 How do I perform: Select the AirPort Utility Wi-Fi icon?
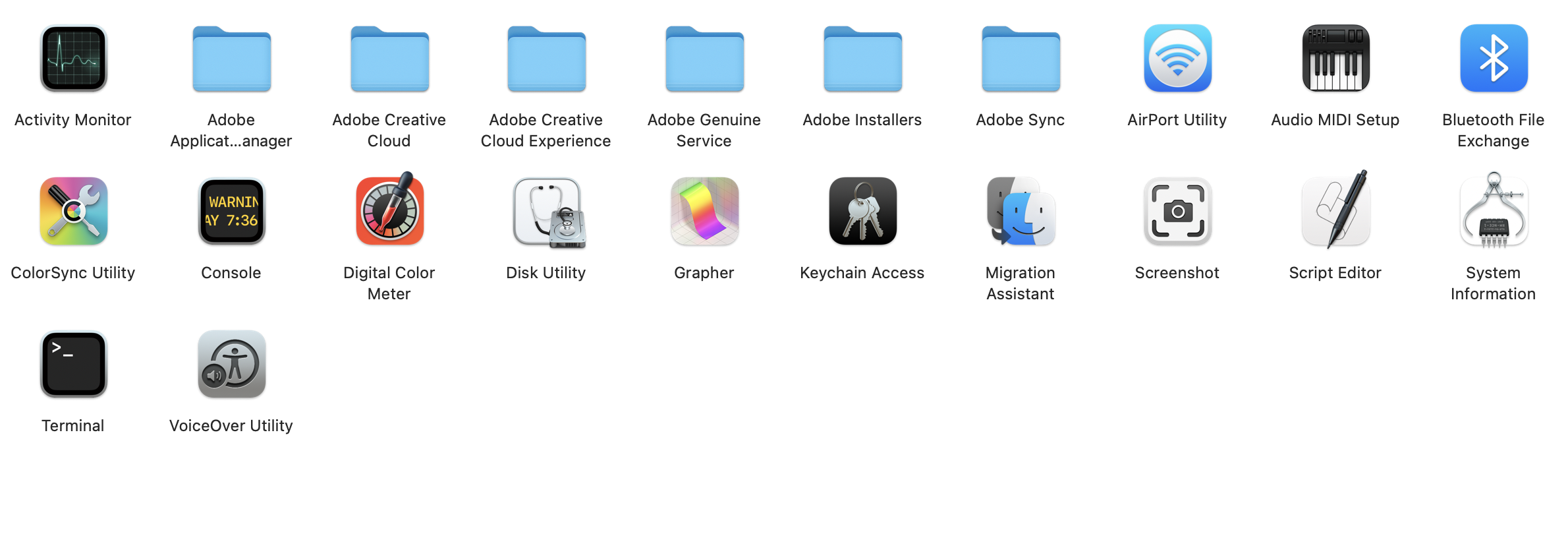coord(1178,58)
